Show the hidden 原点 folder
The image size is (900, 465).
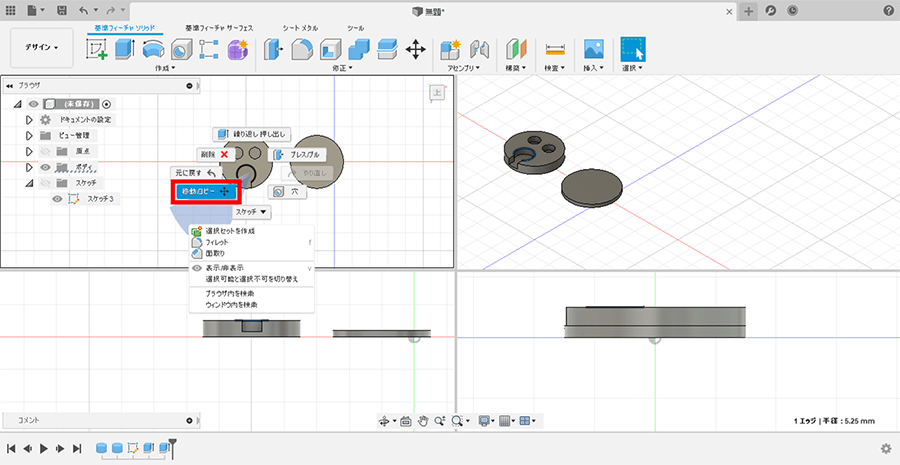coord(45,151)
